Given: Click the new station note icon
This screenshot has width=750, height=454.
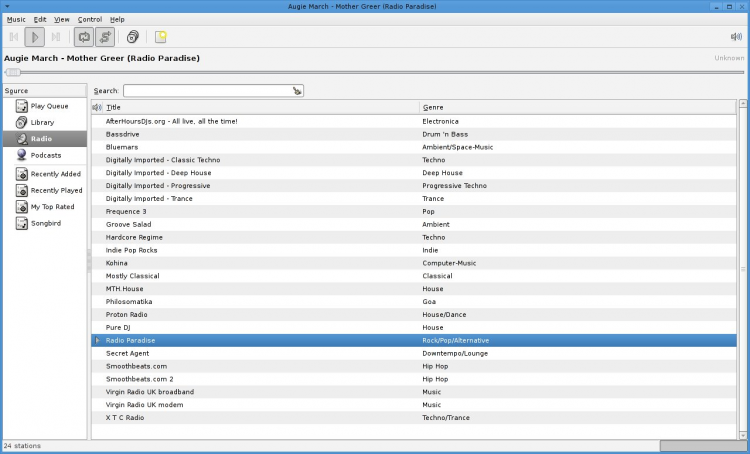Looking at the screenshot, I should [x=161, y=37].
